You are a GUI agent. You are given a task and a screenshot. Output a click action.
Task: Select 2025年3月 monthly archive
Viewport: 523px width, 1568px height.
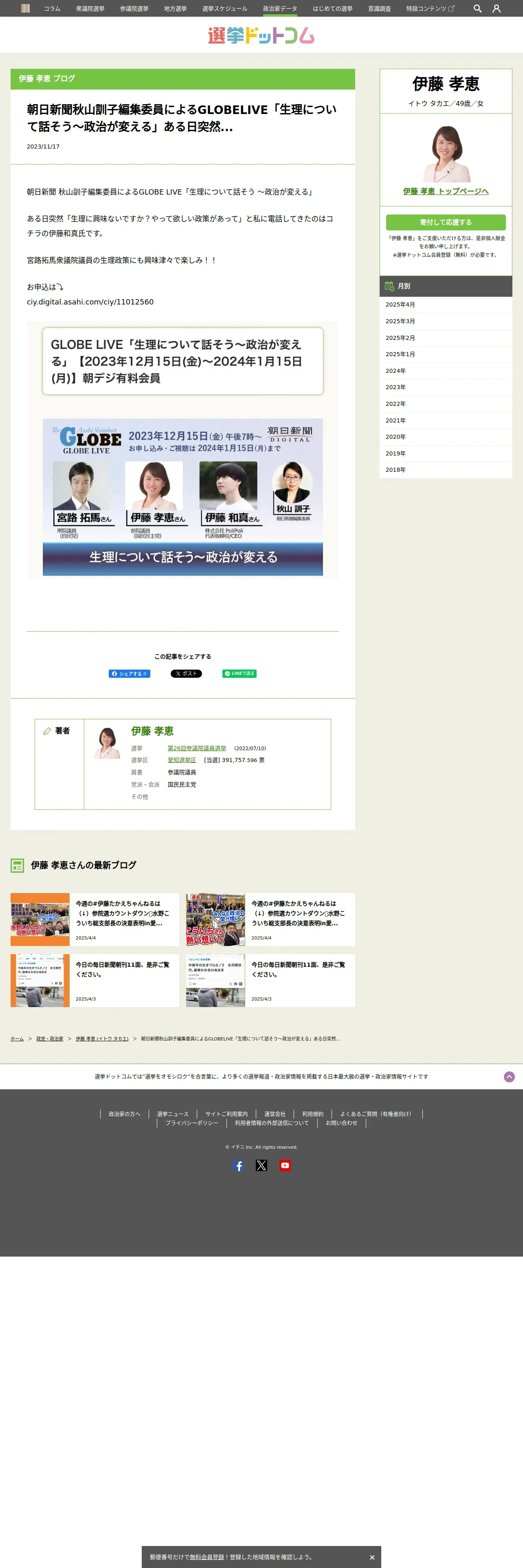pyautogui.click(x=446, y=322)
